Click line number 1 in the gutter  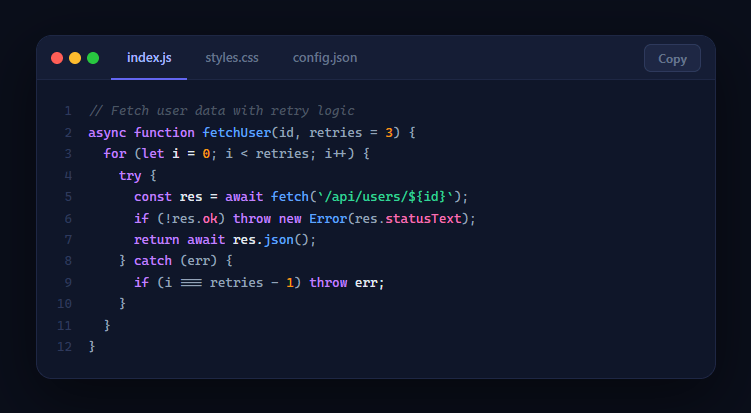[x=68, y=111]
